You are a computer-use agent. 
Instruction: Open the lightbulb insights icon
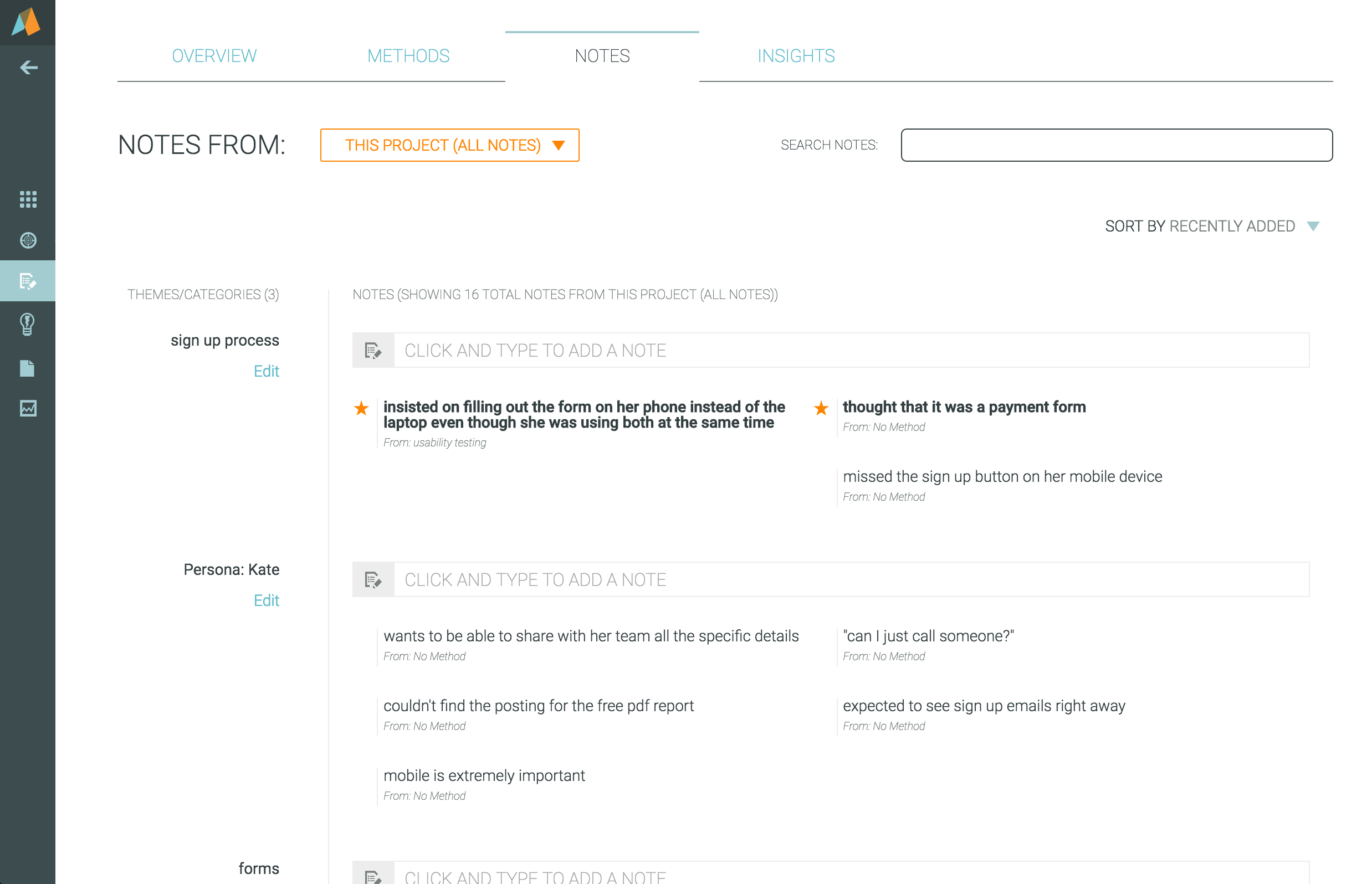pyautogui.click(x=27, y=324)
